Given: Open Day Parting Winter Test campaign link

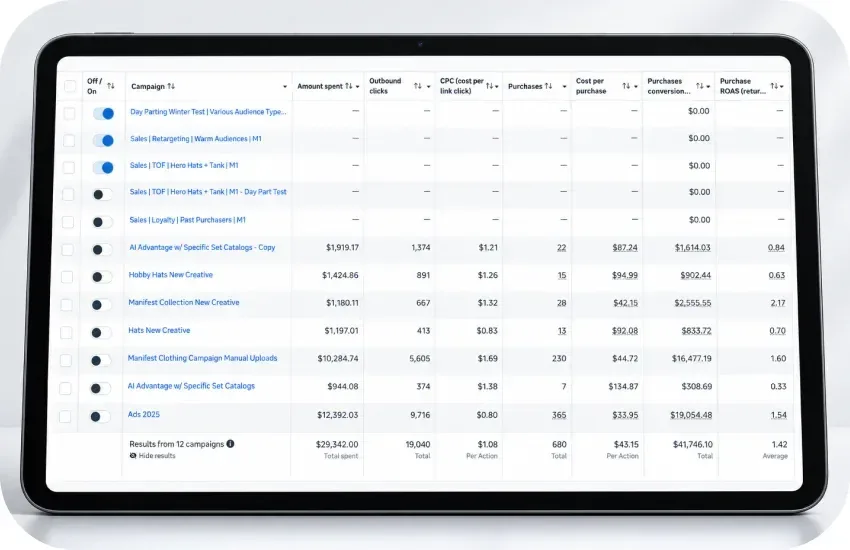Looking at the screenshot, I should [208, 112].
